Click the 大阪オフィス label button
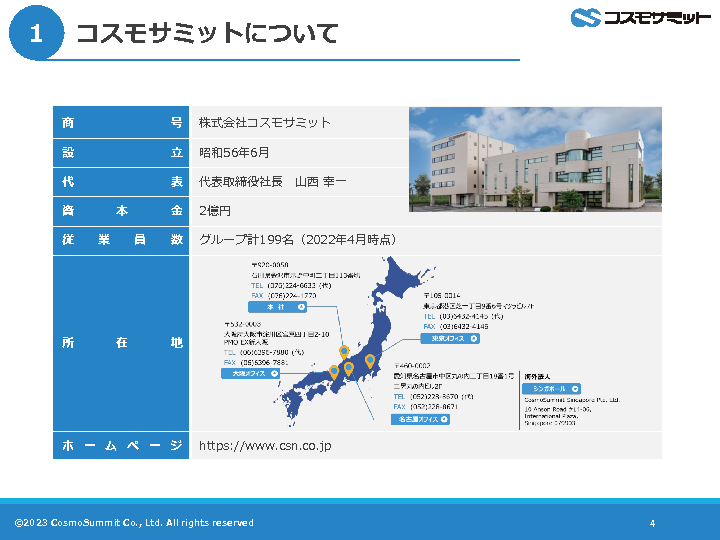 tap(249, 373)
